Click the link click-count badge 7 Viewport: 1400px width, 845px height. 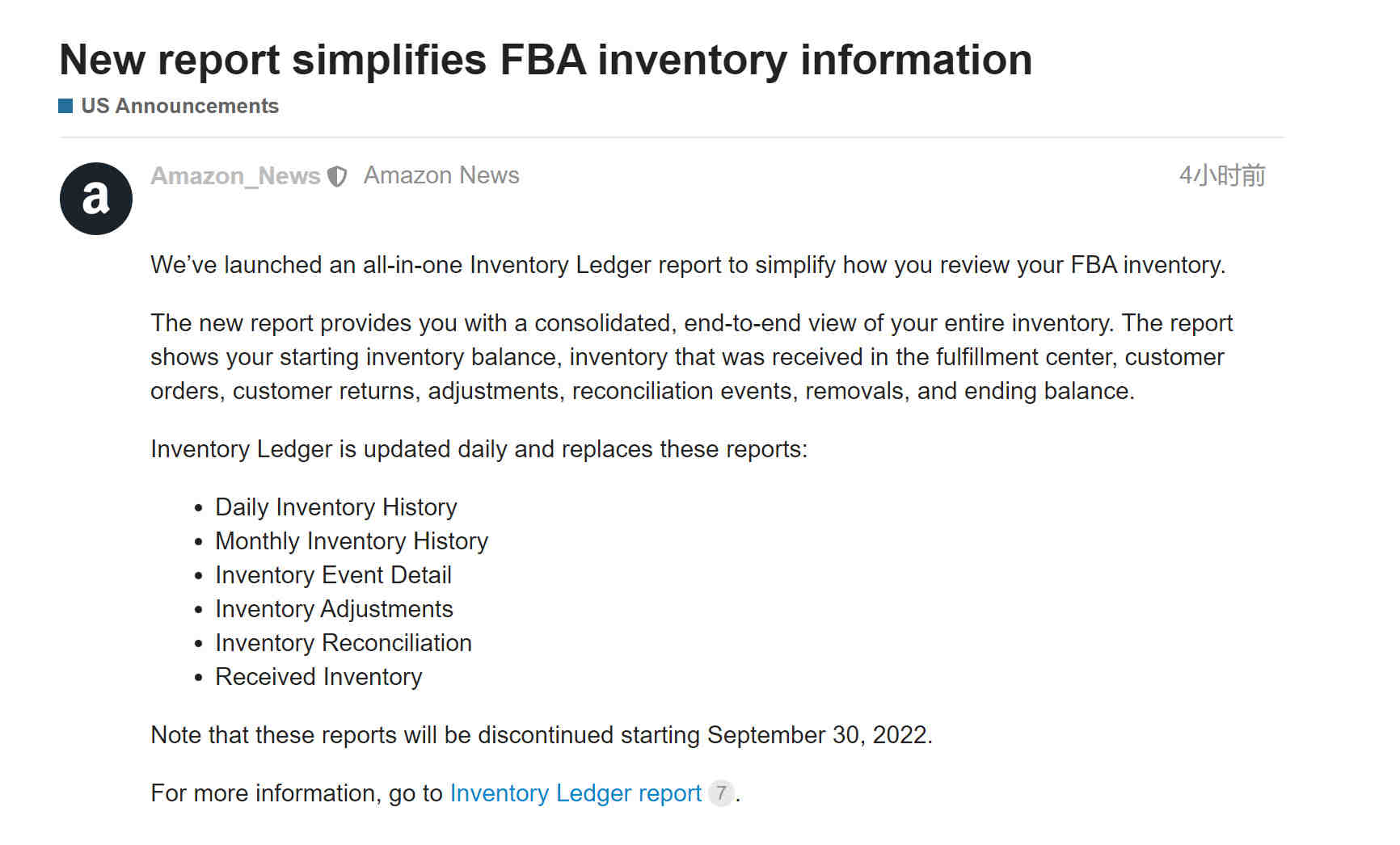pyautogui.click(x=721, y=792)
